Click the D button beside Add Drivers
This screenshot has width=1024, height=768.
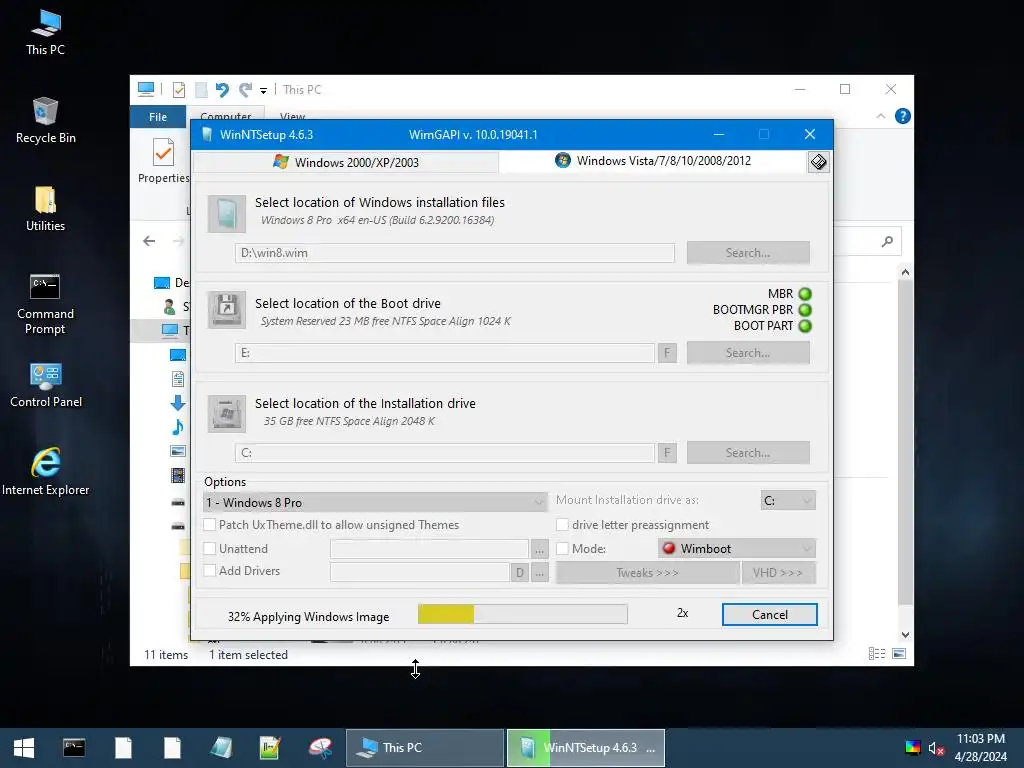[520, 572]
